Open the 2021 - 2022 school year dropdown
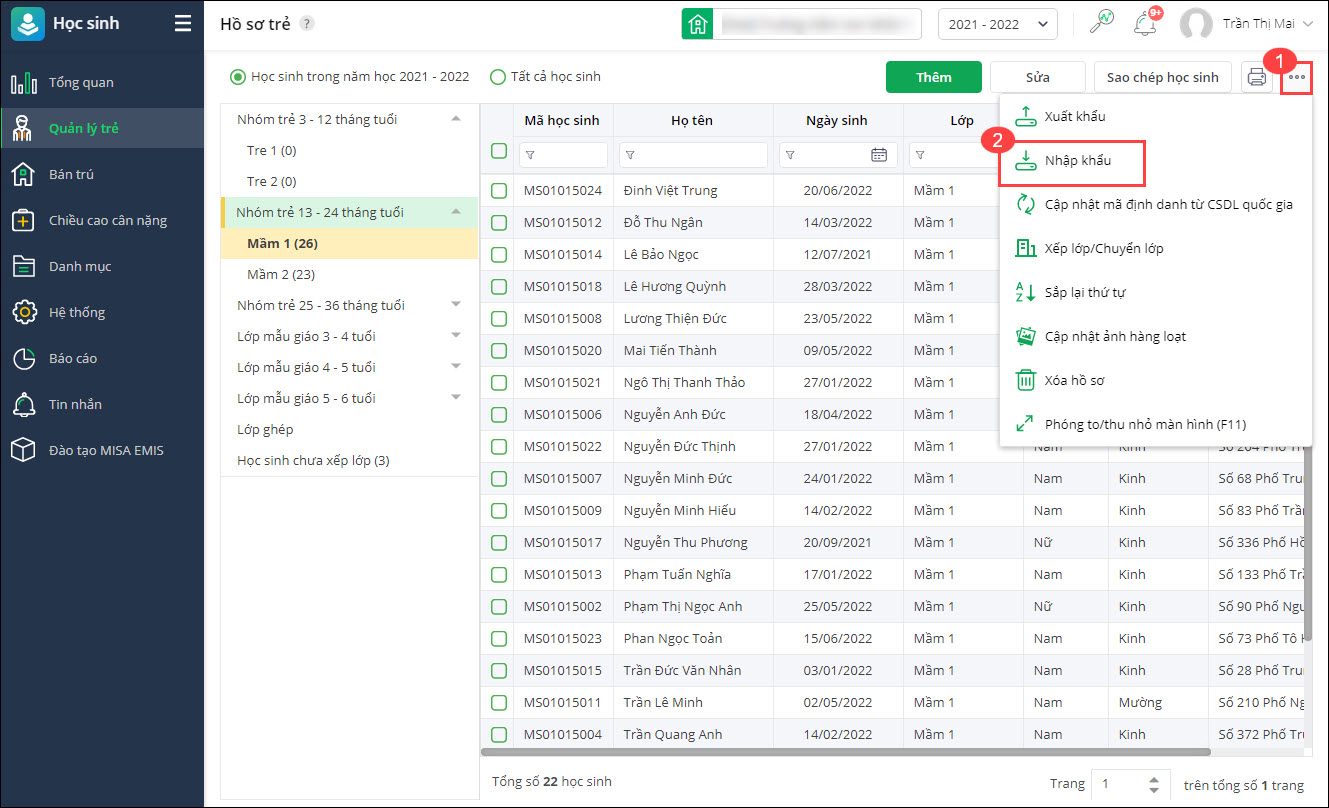 point(997,24)
